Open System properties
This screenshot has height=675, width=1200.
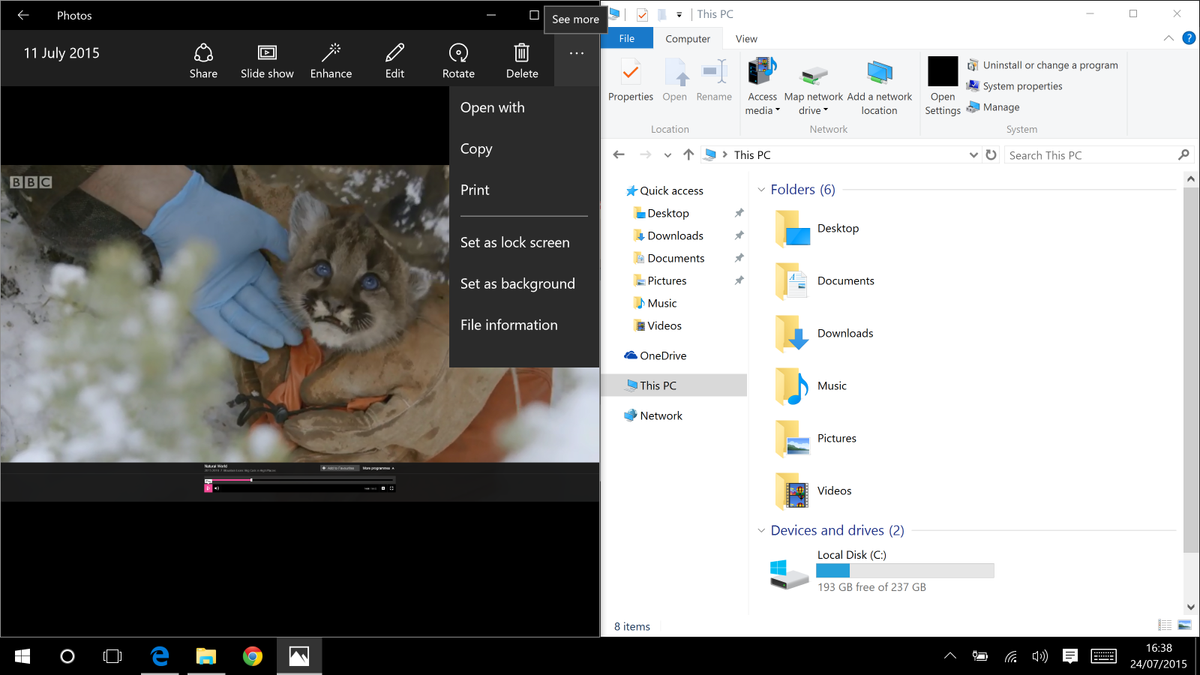coord(1014,86)
